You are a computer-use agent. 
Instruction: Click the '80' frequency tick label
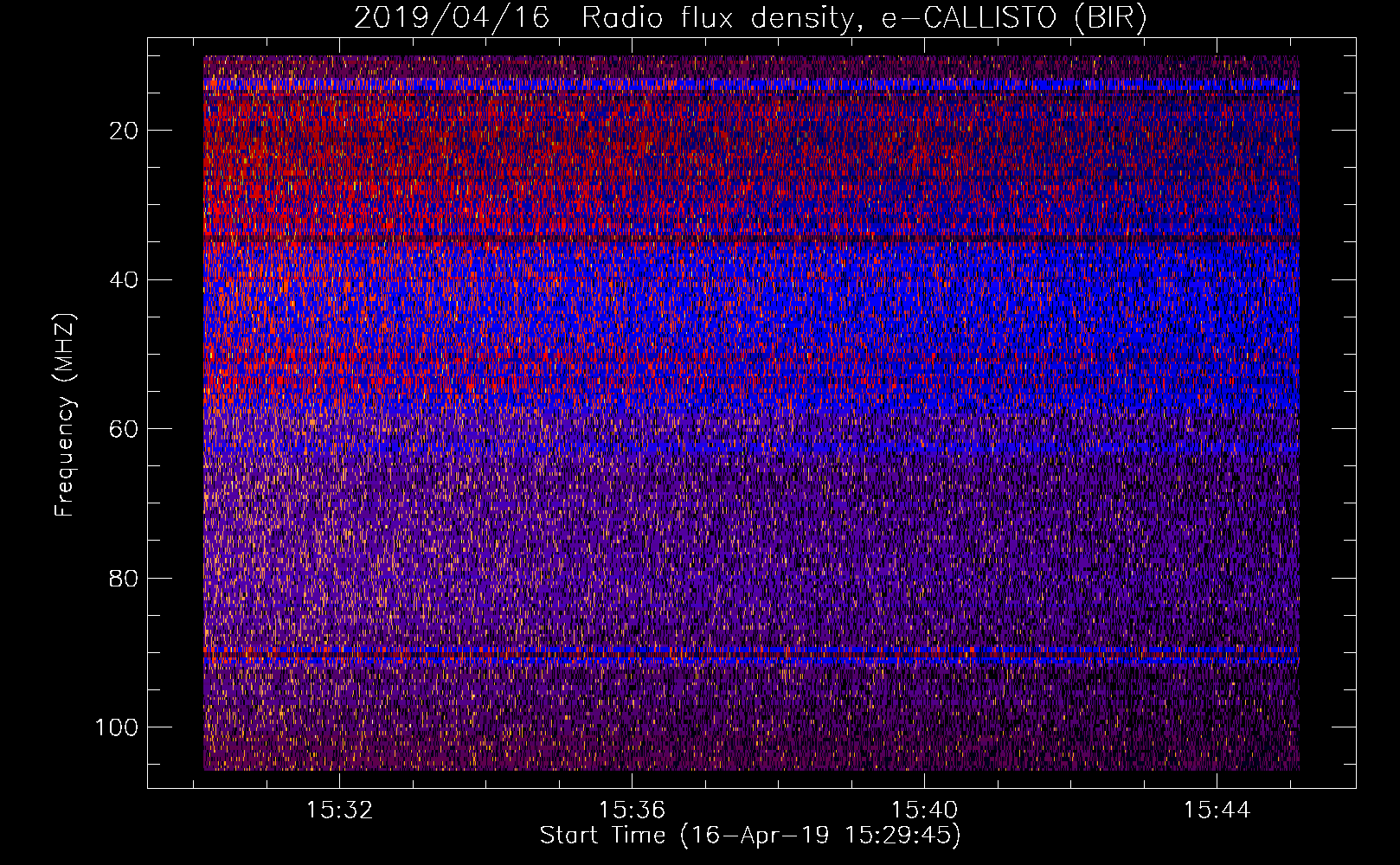click(124, 579)
